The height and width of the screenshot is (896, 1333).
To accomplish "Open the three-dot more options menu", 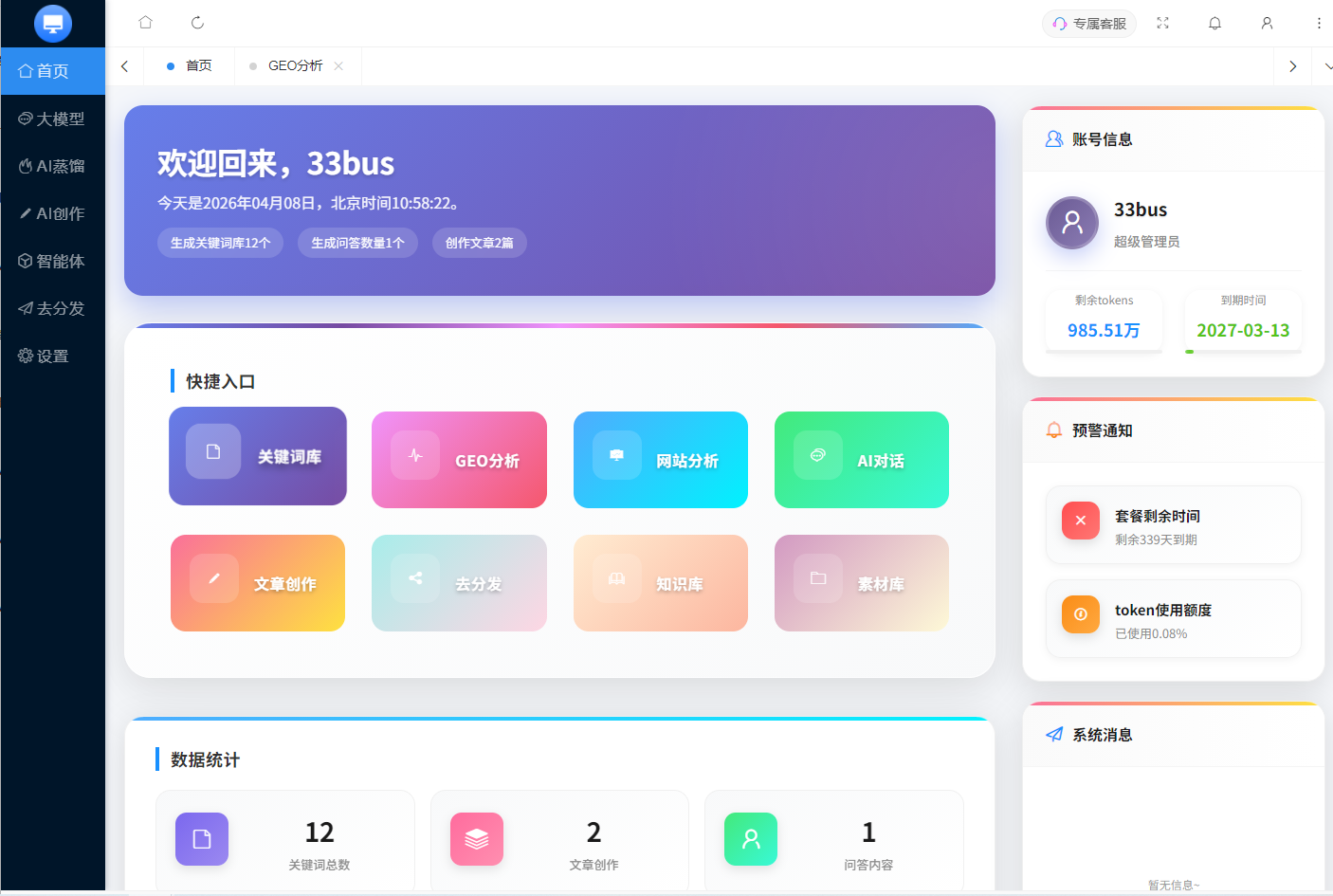I will [1319, 23].
